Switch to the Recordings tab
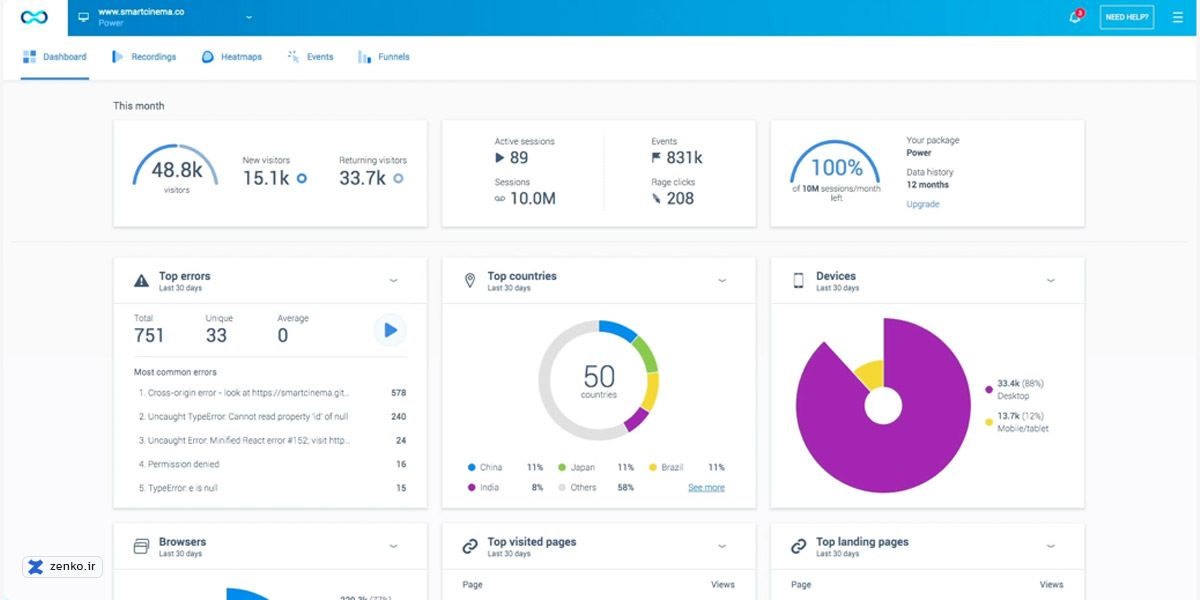Image resolution: width=1200 pixels, height=600 pixels. (x=144, y=57)
